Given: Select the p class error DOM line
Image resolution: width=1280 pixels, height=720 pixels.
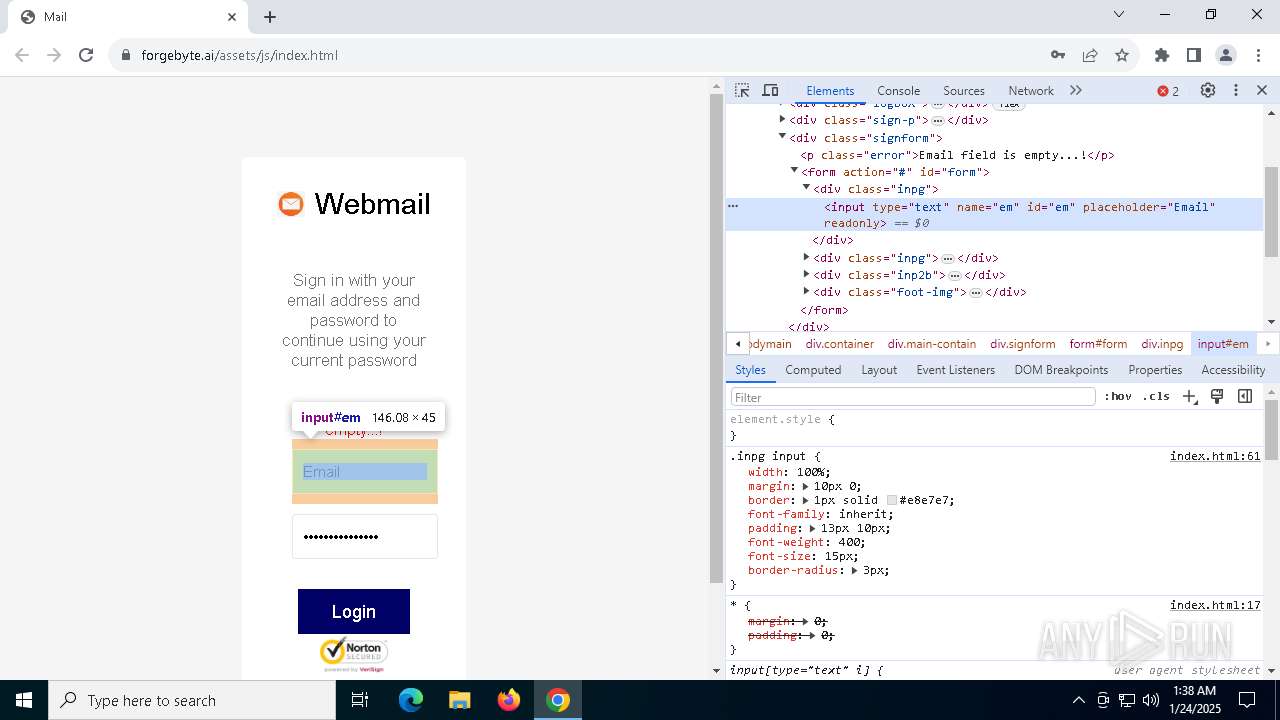Looking at the screenshot, I should tap(957, 155).
